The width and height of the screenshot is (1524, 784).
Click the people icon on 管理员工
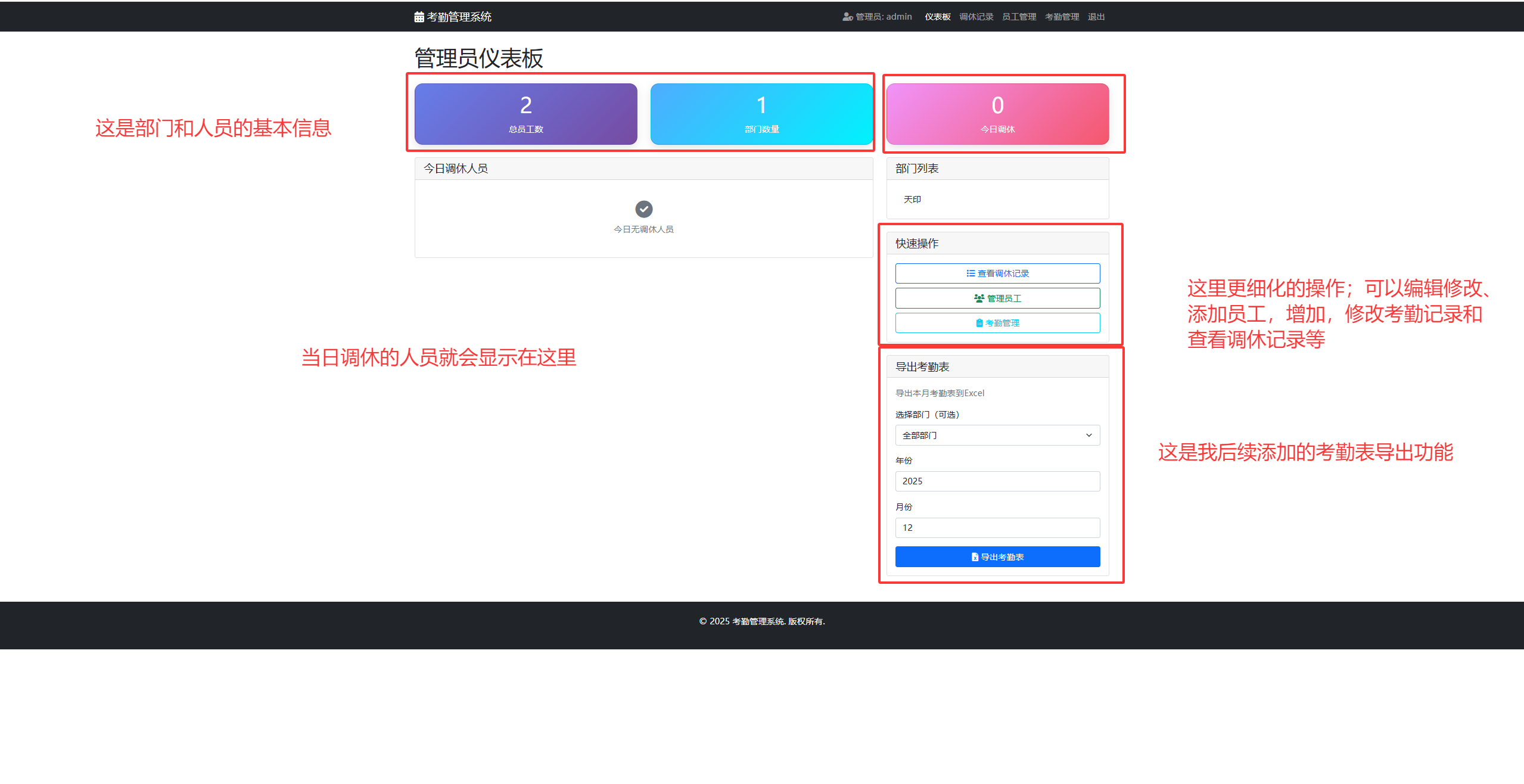point(979,298)
